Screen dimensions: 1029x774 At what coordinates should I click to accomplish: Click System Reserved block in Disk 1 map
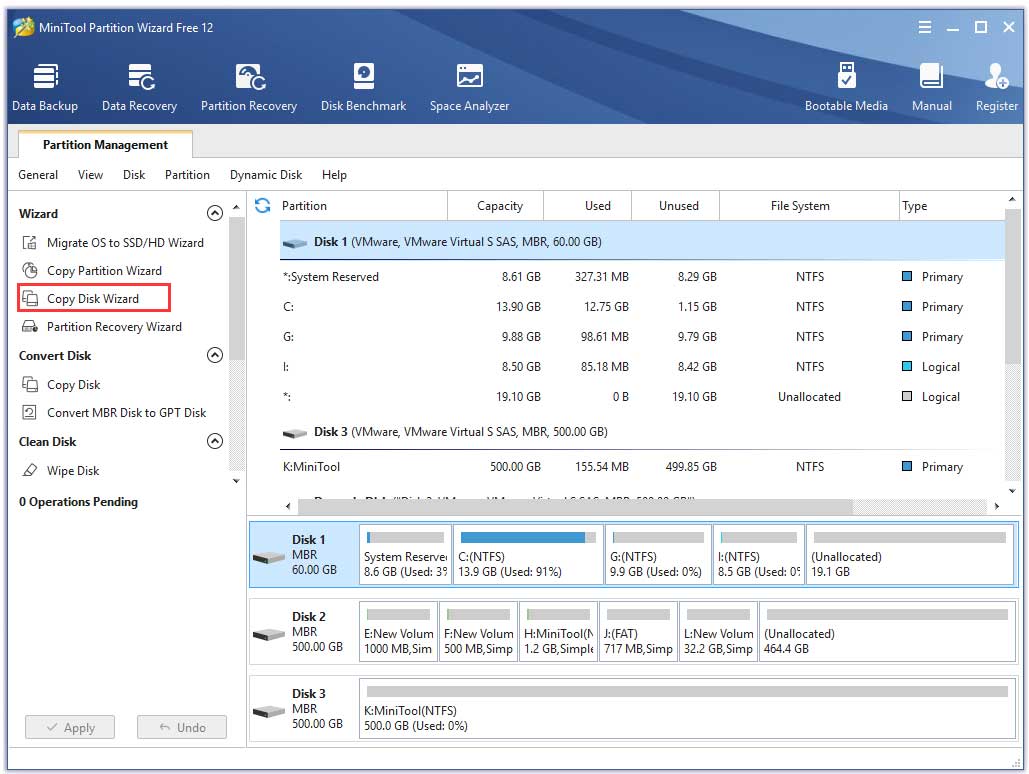[x=406, y=554]
